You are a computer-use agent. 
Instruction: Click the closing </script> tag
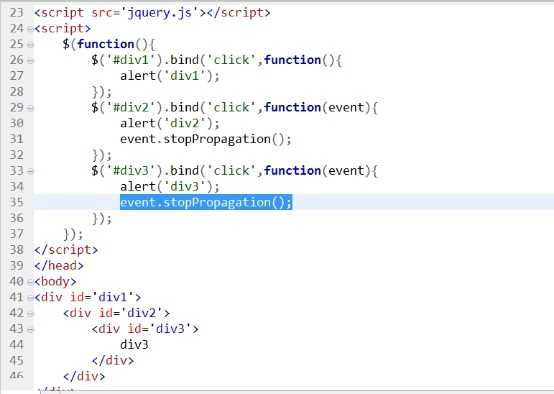pyautogui.click(x=66, y=250)
